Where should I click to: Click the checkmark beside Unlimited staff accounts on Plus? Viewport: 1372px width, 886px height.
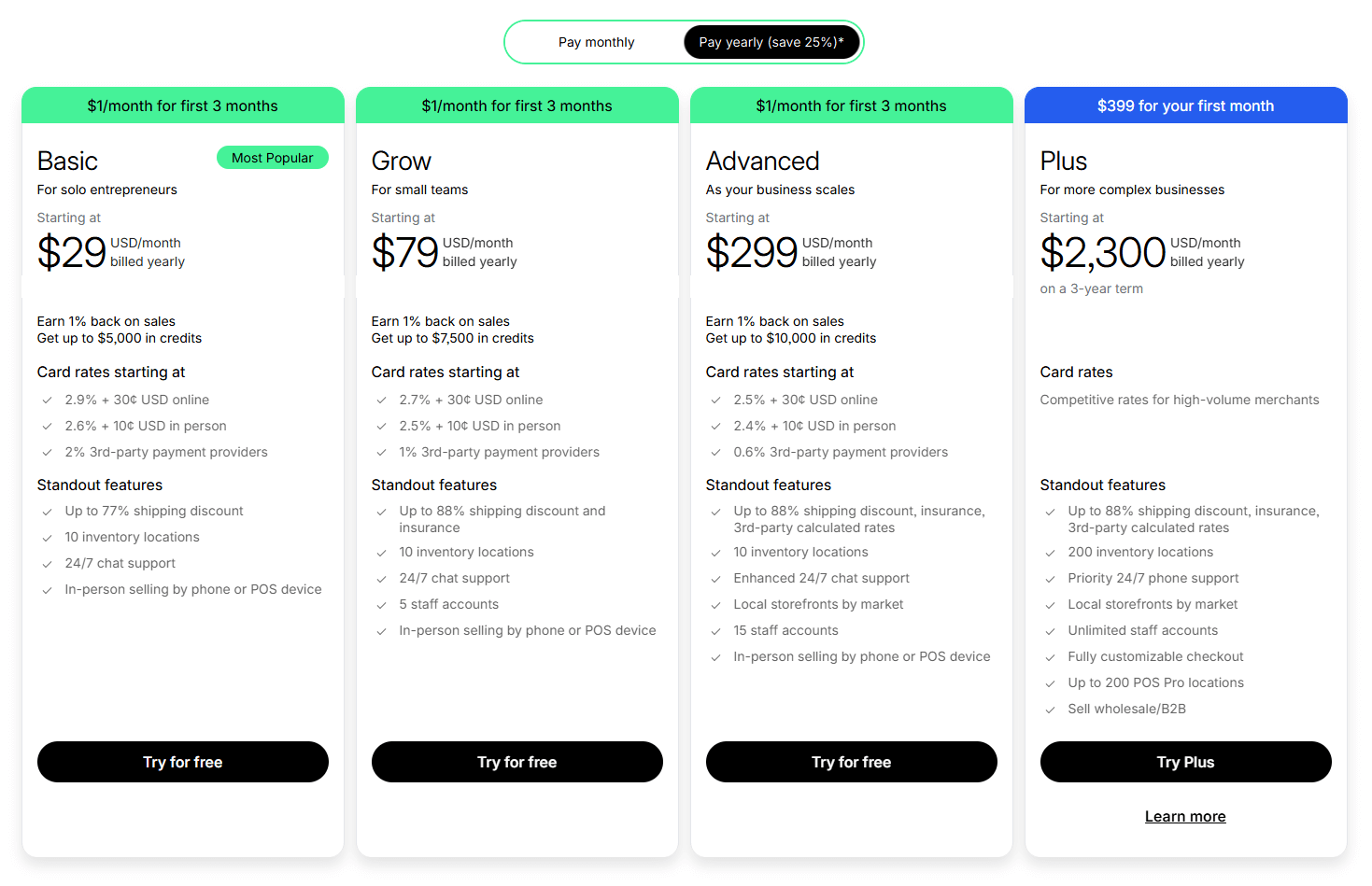[x=1050, y=630]
